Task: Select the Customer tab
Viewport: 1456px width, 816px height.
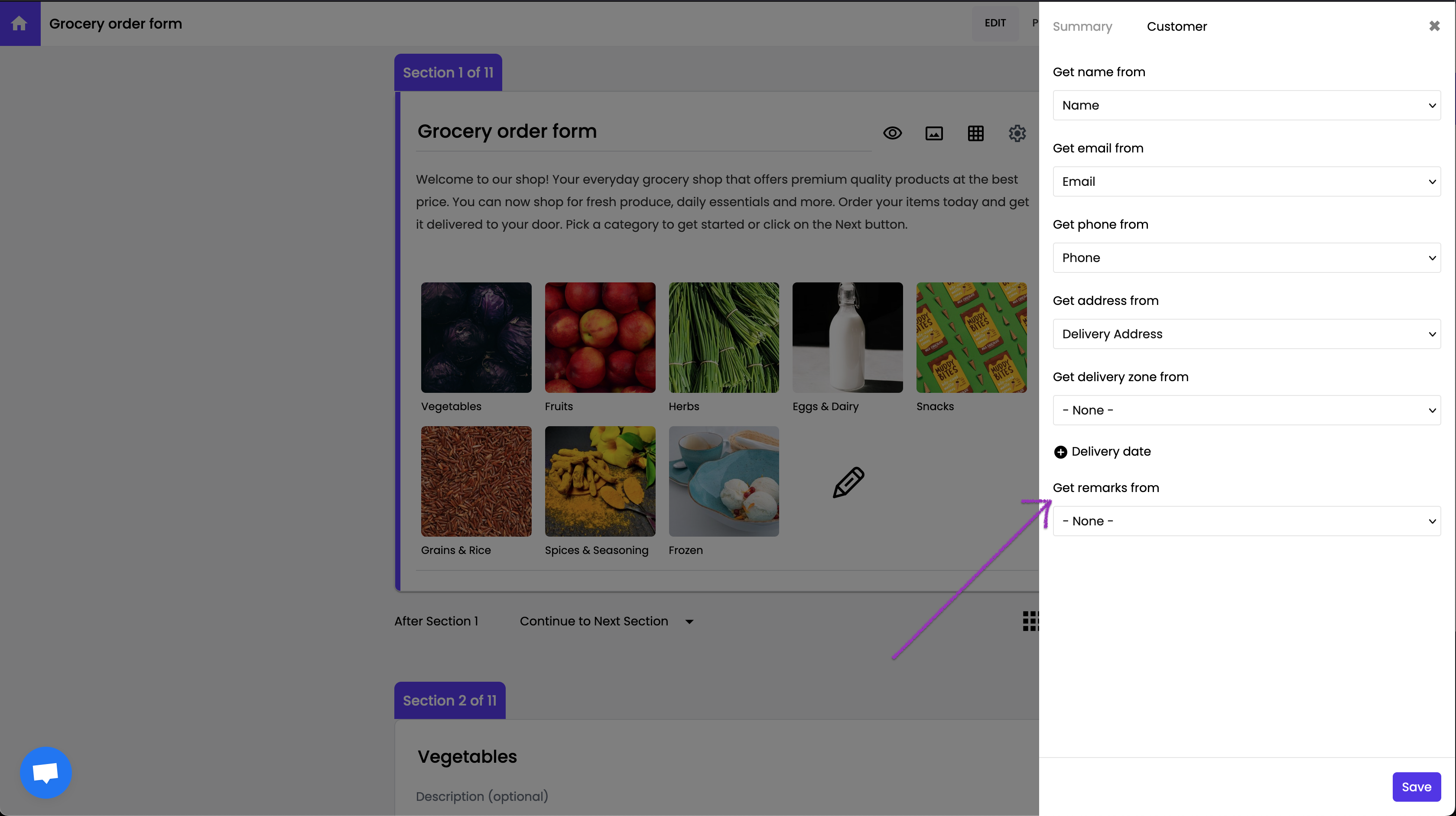Action: pos(1176,26)
